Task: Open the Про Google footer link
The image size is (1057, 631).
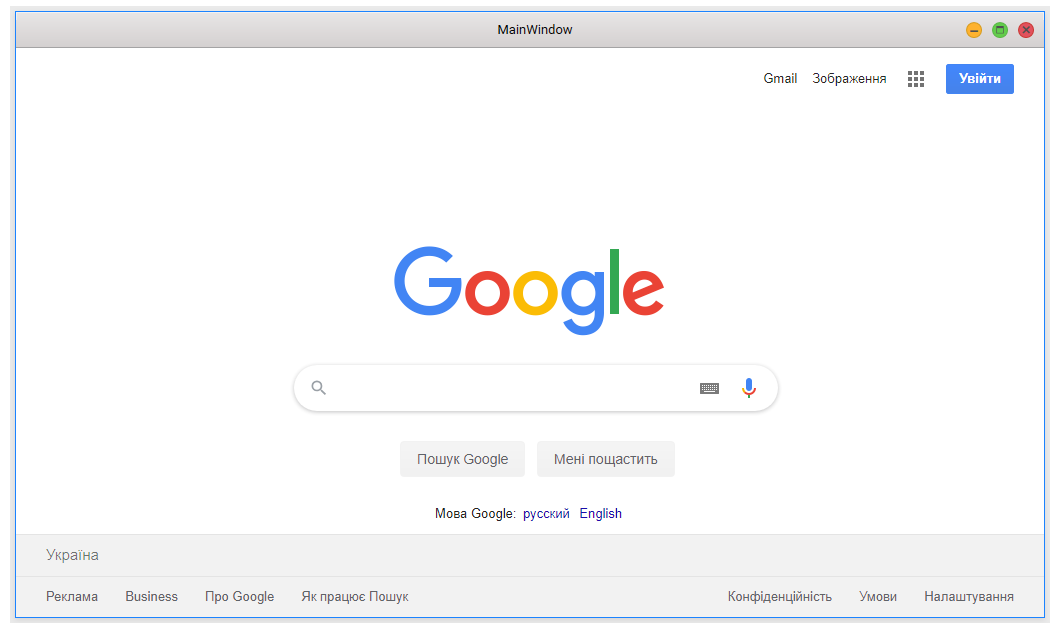Action: click(x=239, y=597)
